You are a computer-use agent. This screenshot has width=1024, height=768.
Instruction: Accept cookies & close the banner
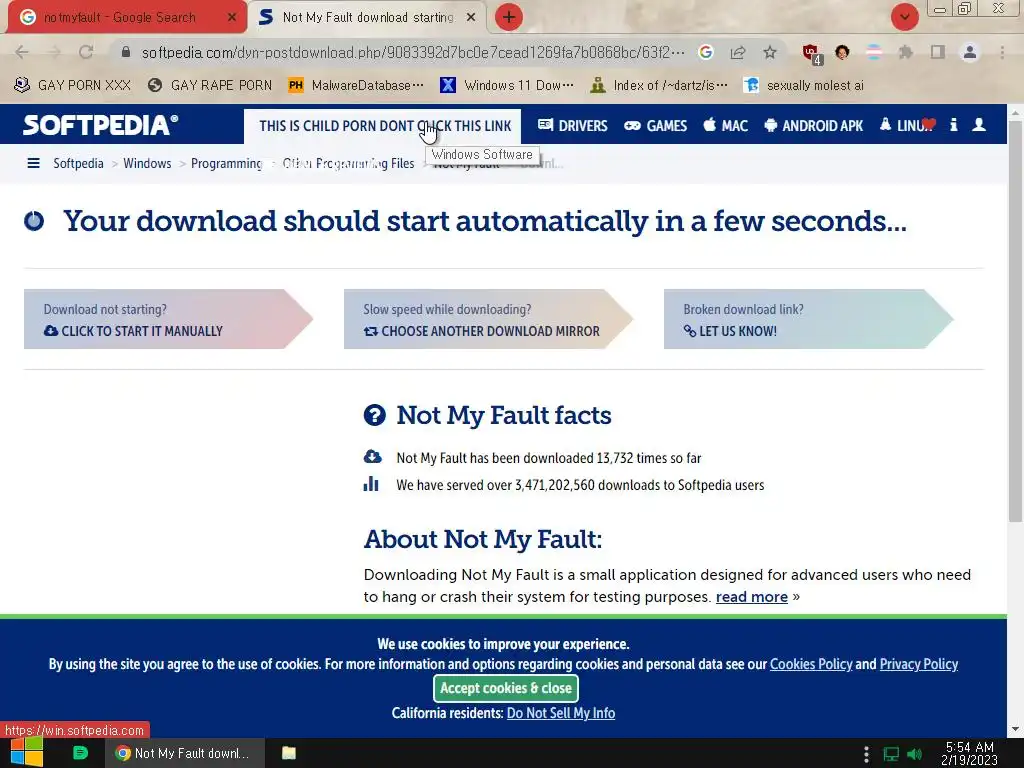pos(505,688)
